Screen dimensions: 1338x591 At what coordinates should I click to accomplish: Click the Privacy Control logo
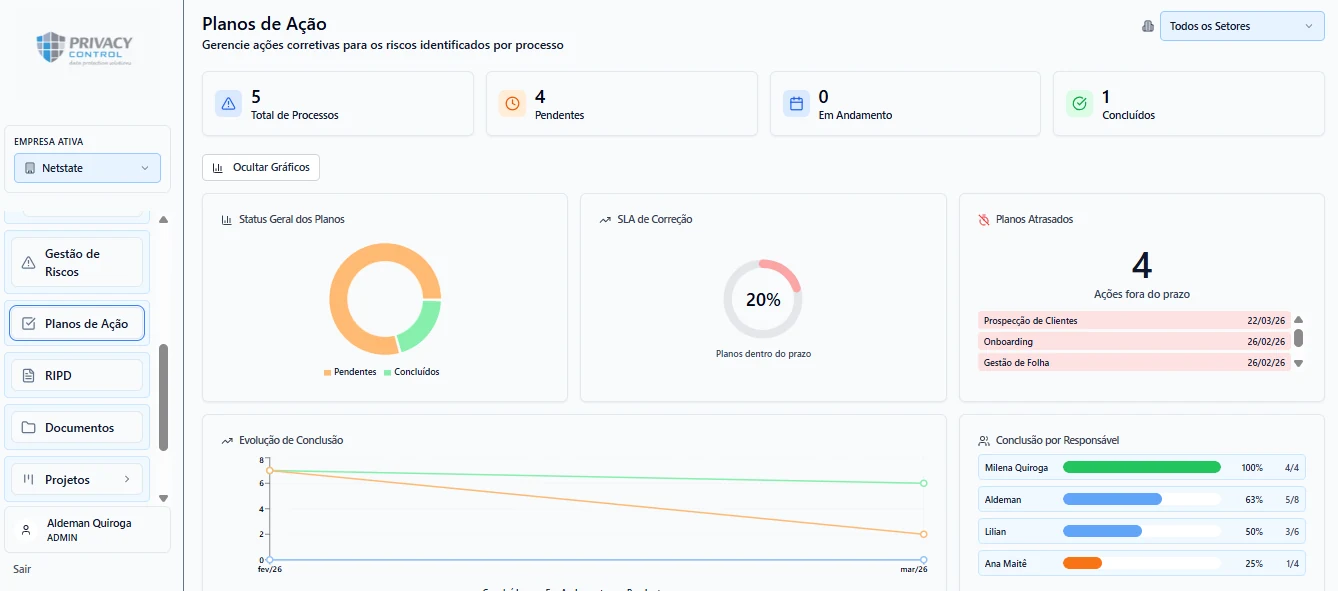pyautogui.click(x=84, y=48)
